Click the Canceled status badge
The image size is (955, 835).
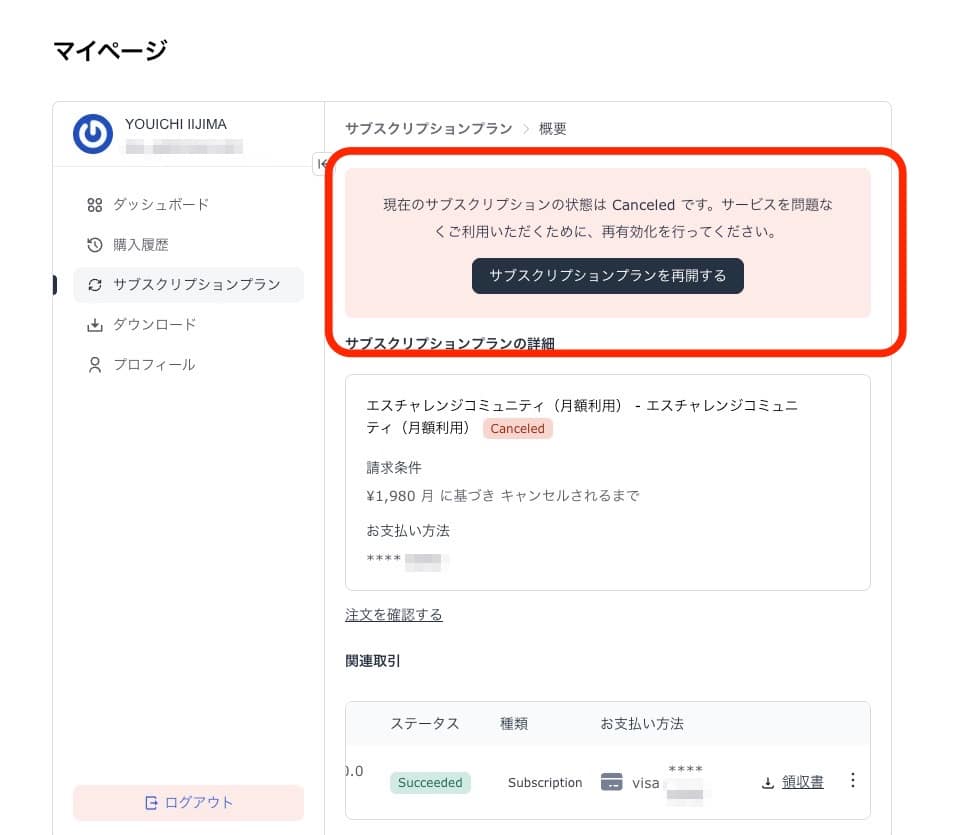[518, 429]
